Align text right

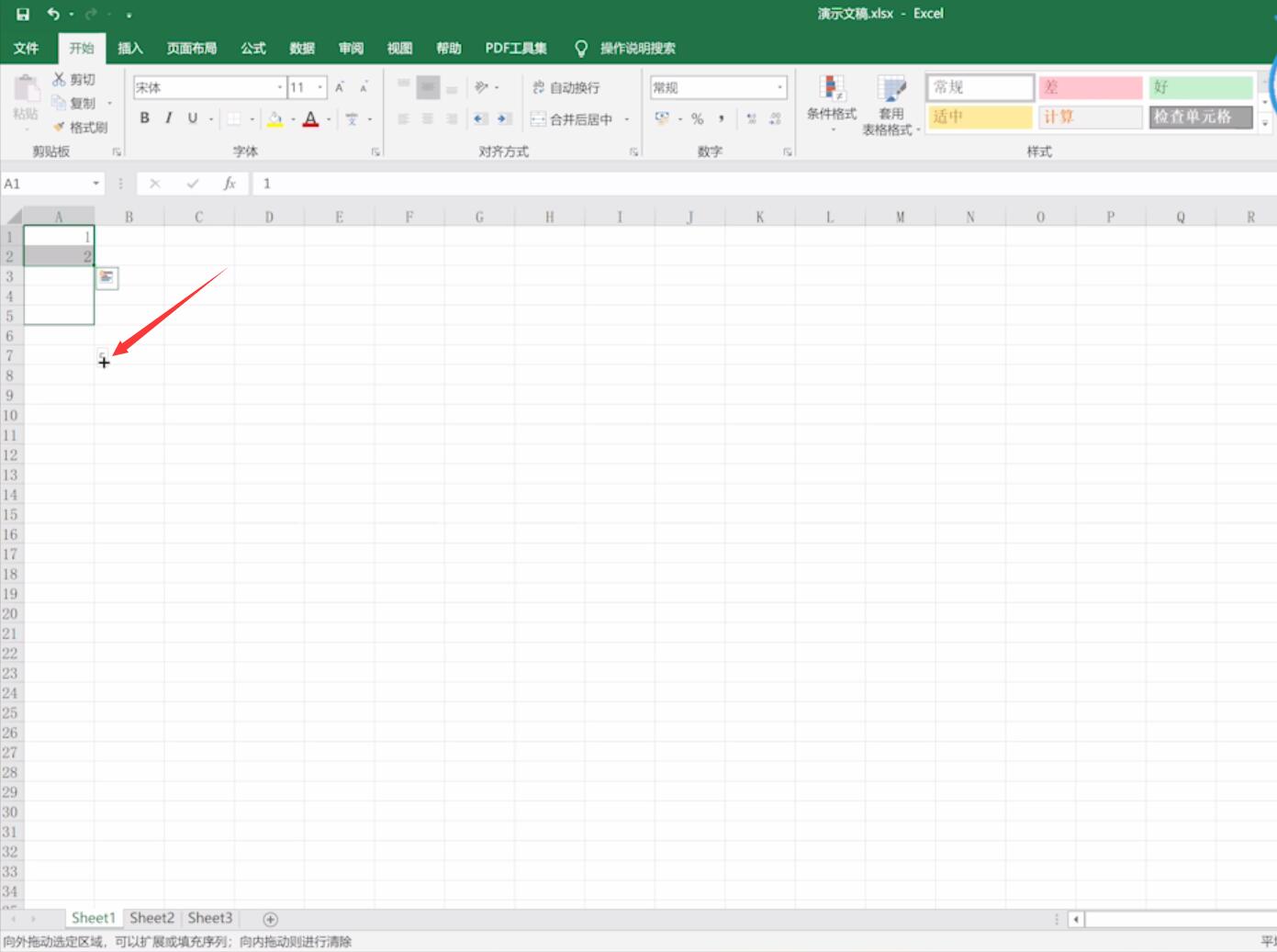(x=452, y=118)
